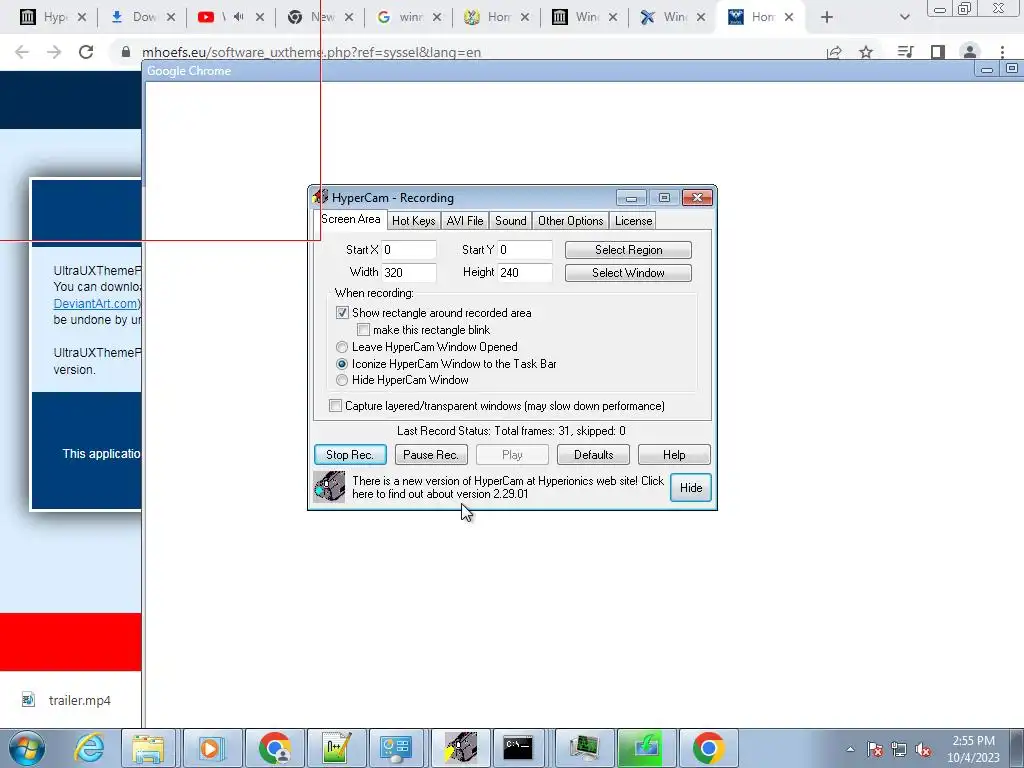This screenshot has width=1024, height=768.
Task: Open the DeviantArt.com link on webpage
Action: pyautogui.click(x=95, y=304)
